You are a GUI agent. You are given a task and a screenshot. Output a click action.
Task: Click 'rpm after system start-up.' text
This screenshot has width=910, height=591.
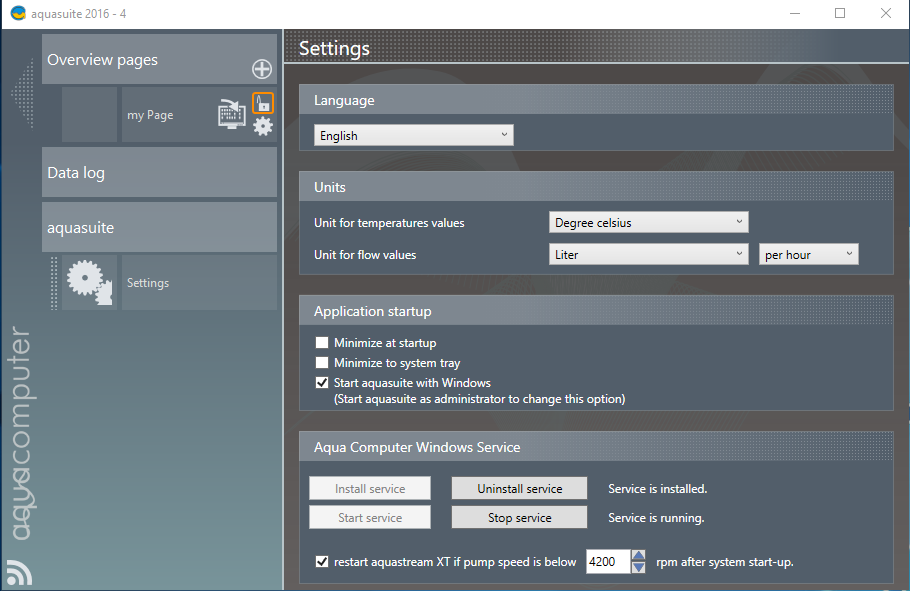725,562
